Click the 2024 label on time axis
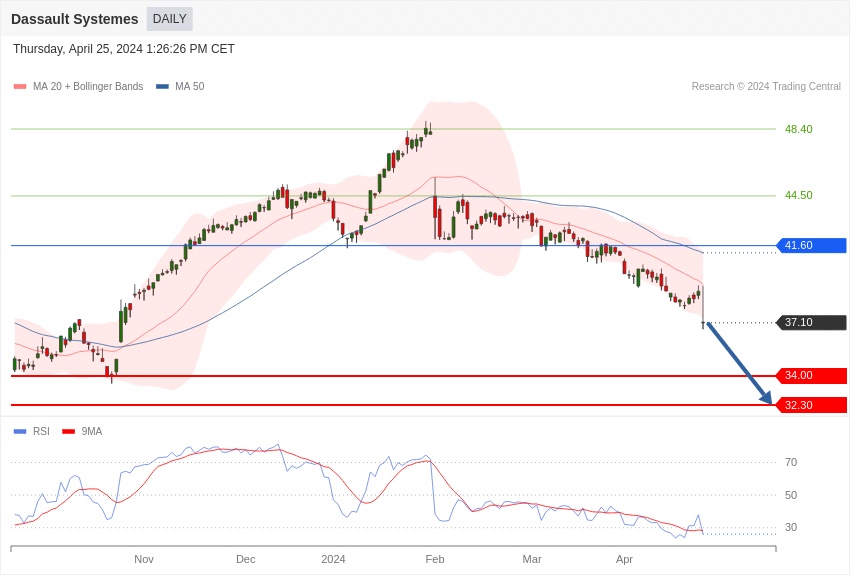Viewport: 850px width, 576px height. [333, 559]
